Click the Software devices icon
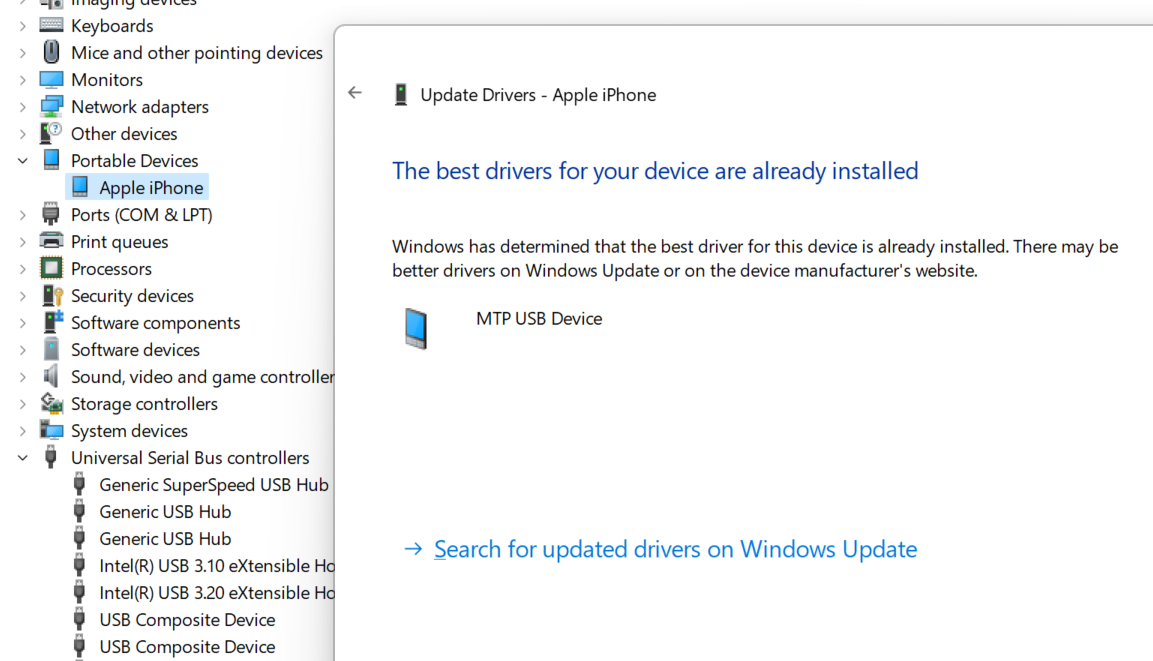Viewport: 1153px width, 661px height. coord(51,349)
